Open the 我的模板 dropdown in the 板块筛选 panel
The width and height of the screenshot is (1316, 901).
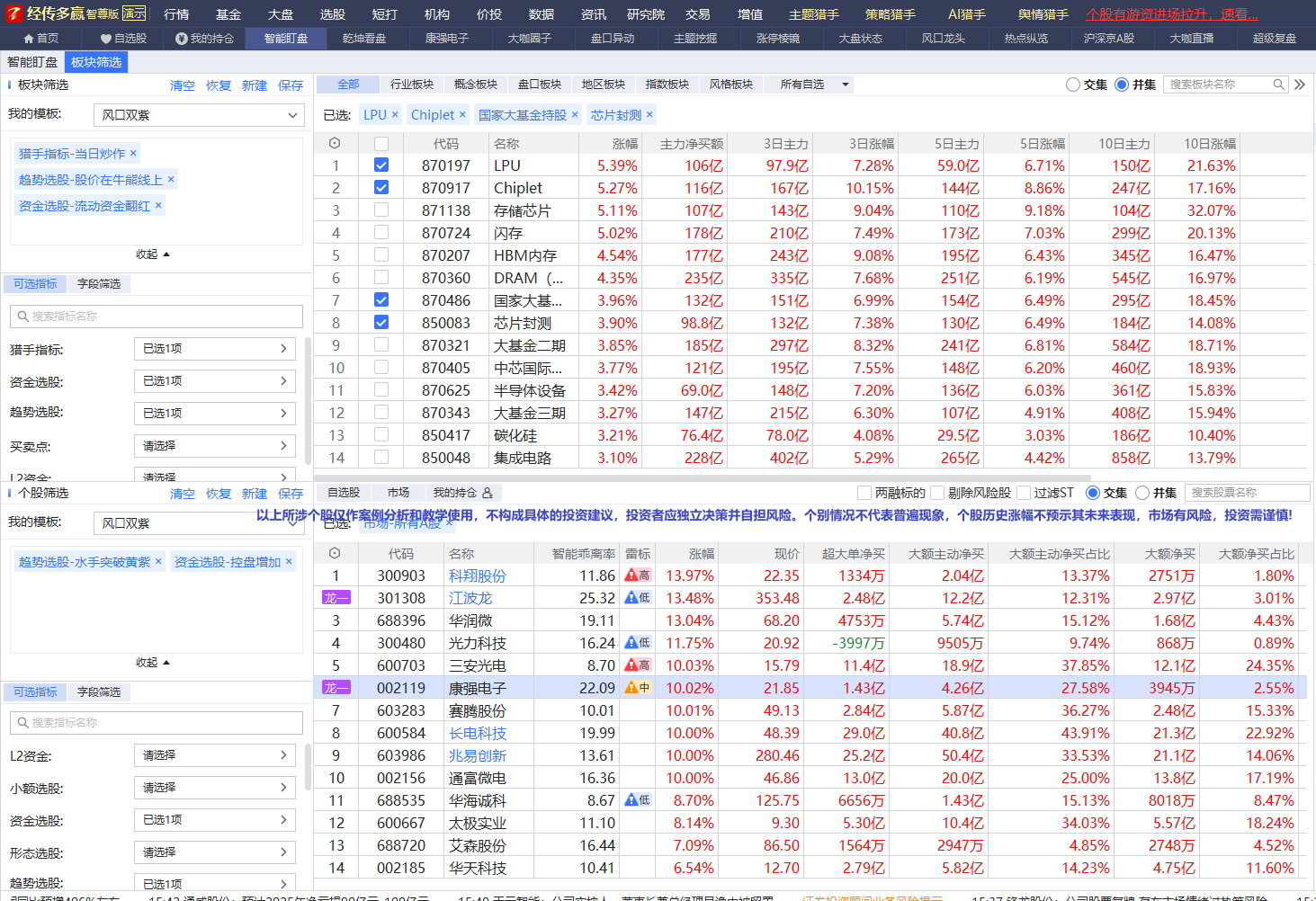tap(199, 115)
